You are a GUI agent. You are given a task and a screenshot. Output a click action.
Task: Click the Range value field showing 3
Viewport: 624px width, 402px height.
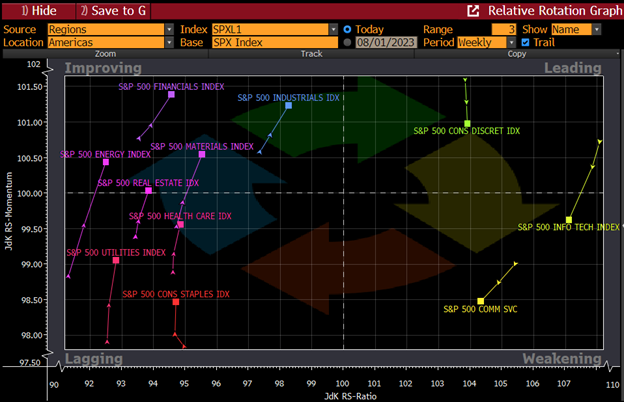504,29
